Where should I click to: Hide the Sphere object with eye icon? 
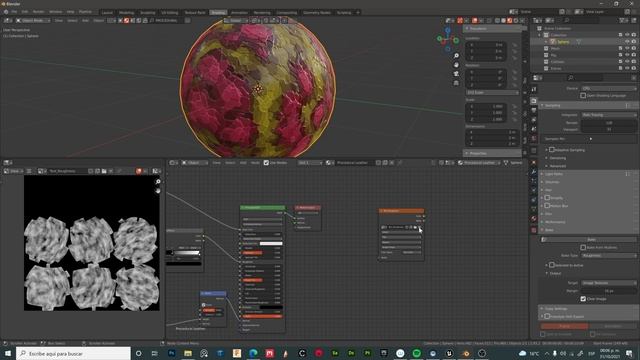[627, 42]
